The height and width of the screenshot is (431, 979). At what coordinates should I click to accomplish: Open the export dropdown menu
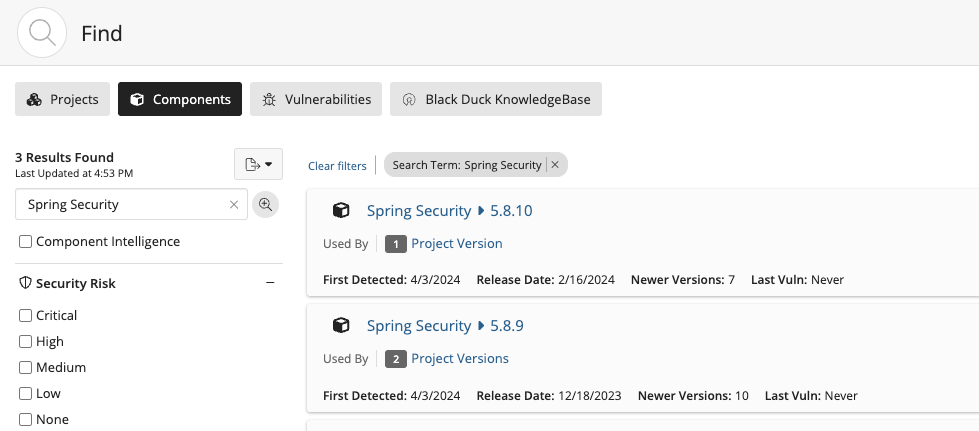[x=258, y=164]
